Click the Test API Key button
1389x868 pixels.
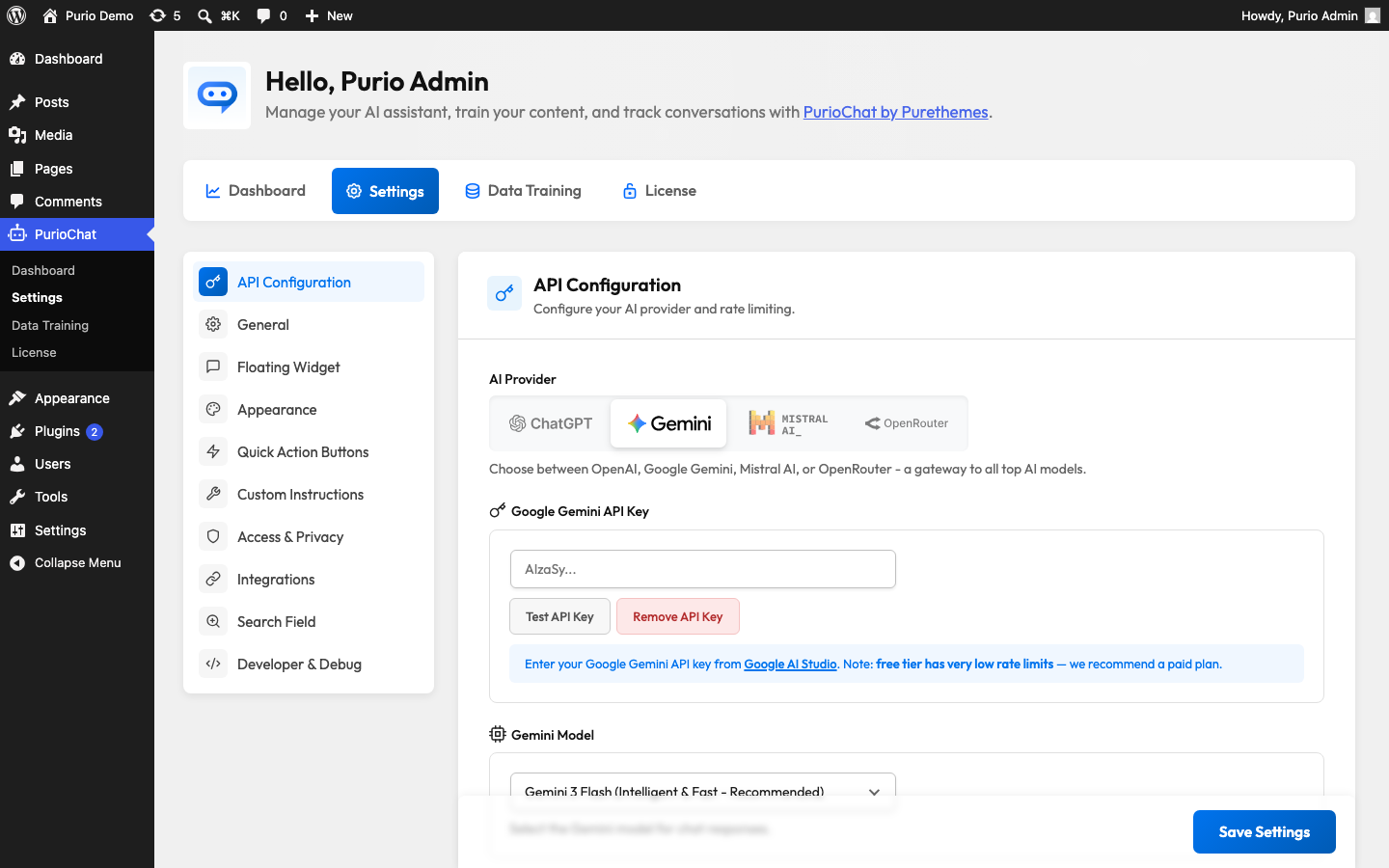coord(559,616)
